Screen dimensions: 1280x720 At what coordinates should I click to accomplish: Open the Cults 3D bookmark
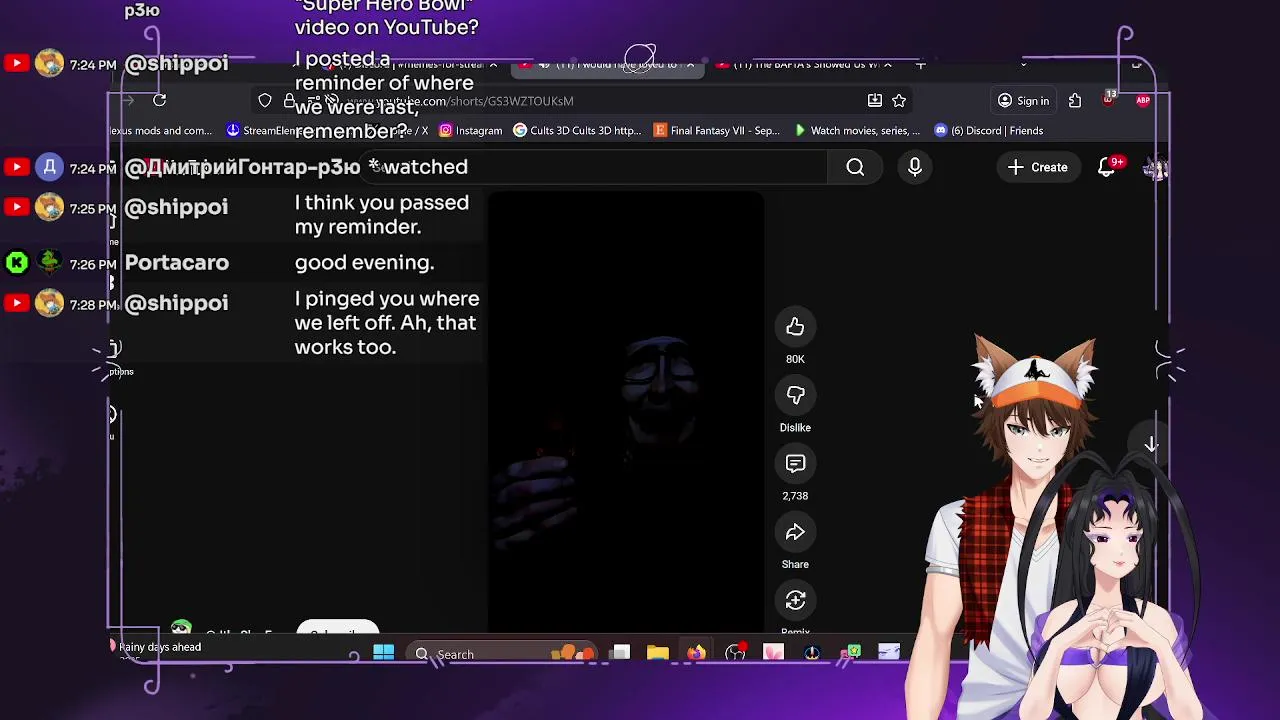(577, 131)
